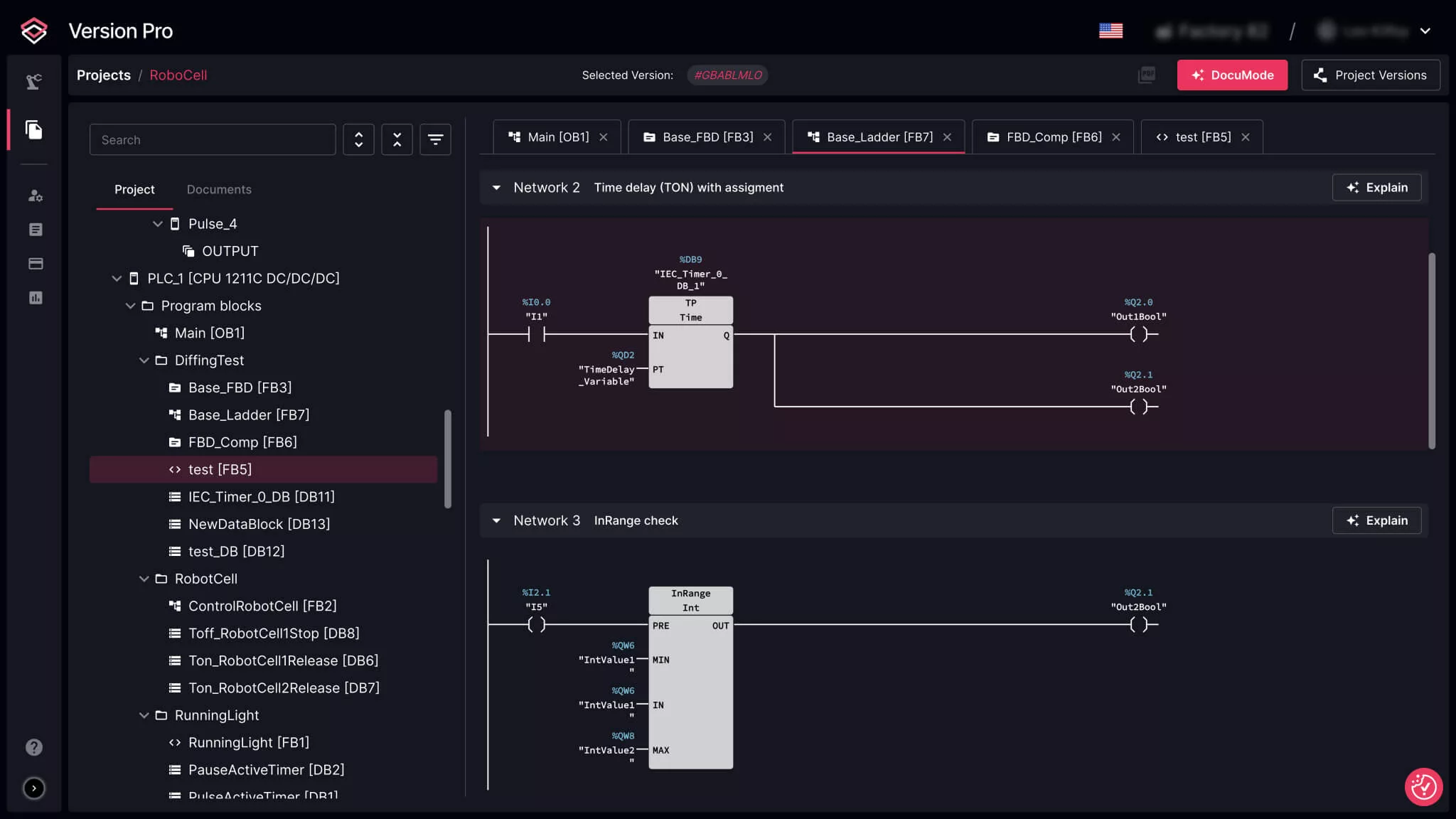Click the robot arm sidebar icon
1456x819 pixels.
click(34, 82)
